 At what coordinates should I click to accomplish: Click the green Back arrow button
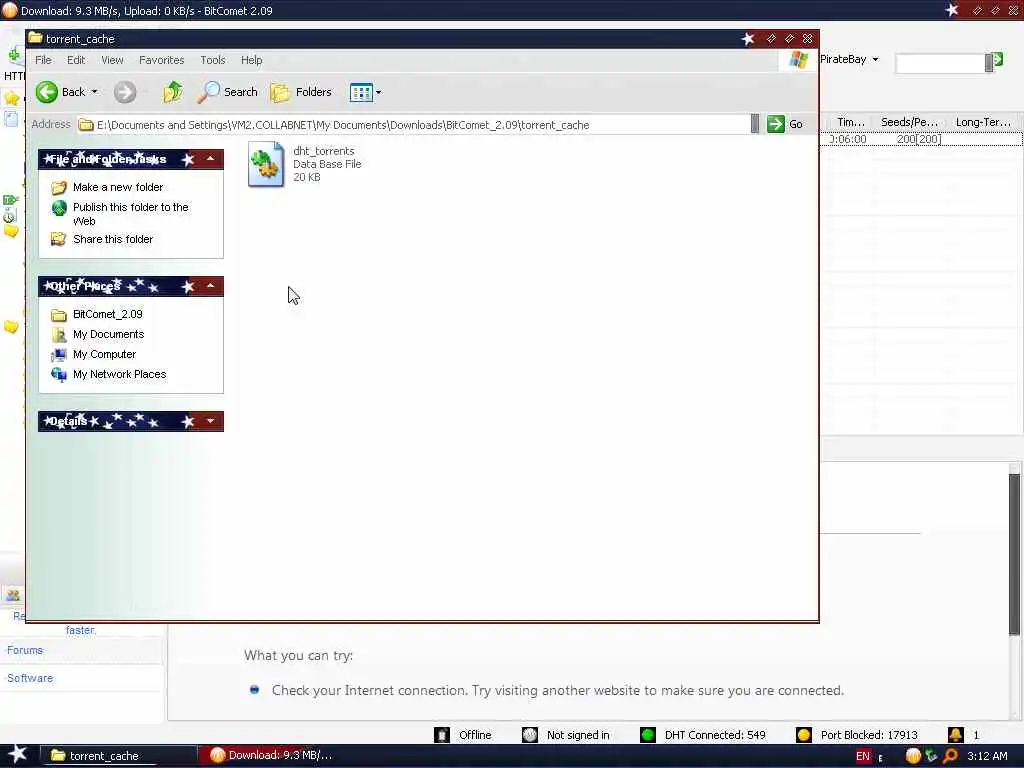pyautogui.click(x=47, y=92)
